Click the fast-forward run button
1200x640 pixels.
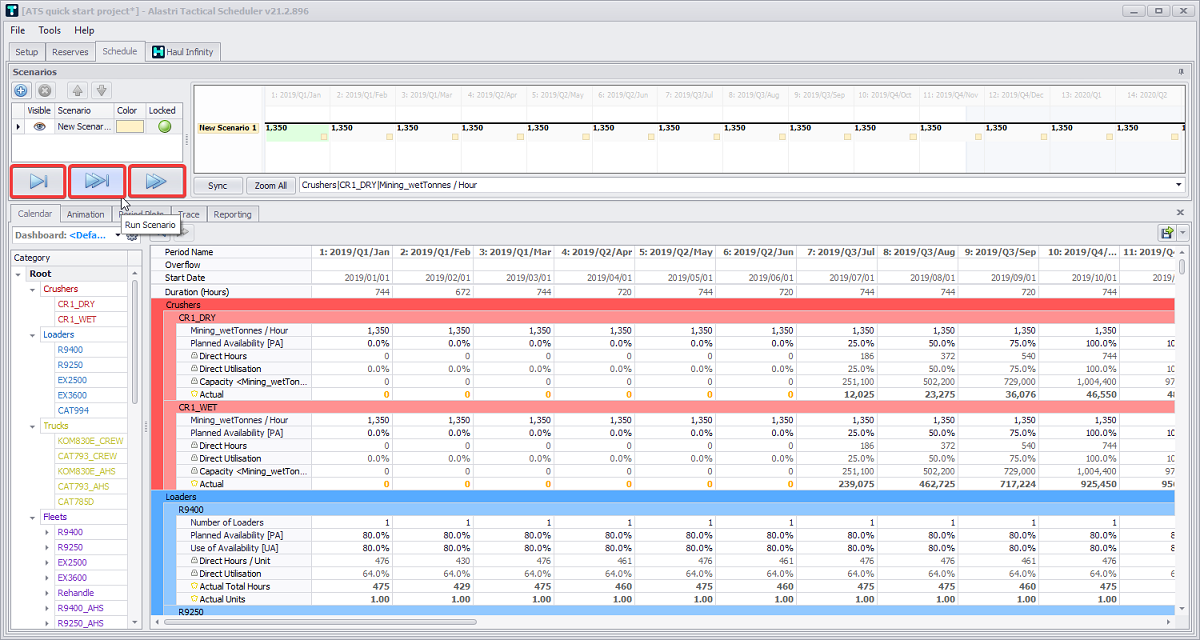[156, 181]
